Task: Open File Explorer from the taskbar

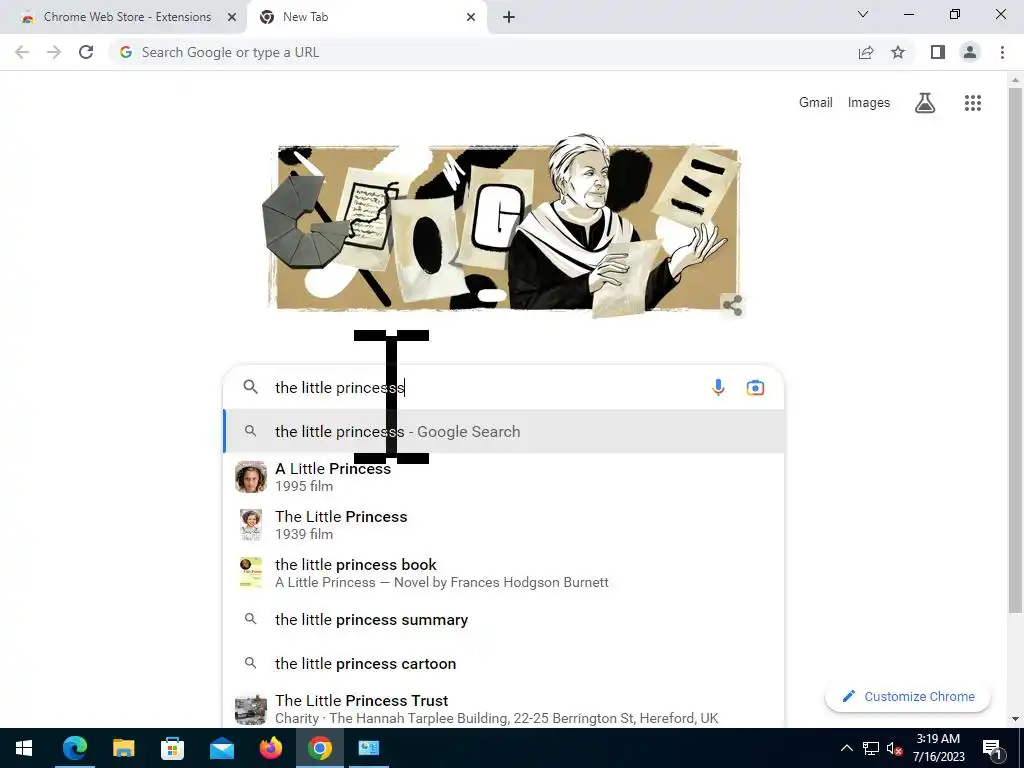Action: pos(123,748)
